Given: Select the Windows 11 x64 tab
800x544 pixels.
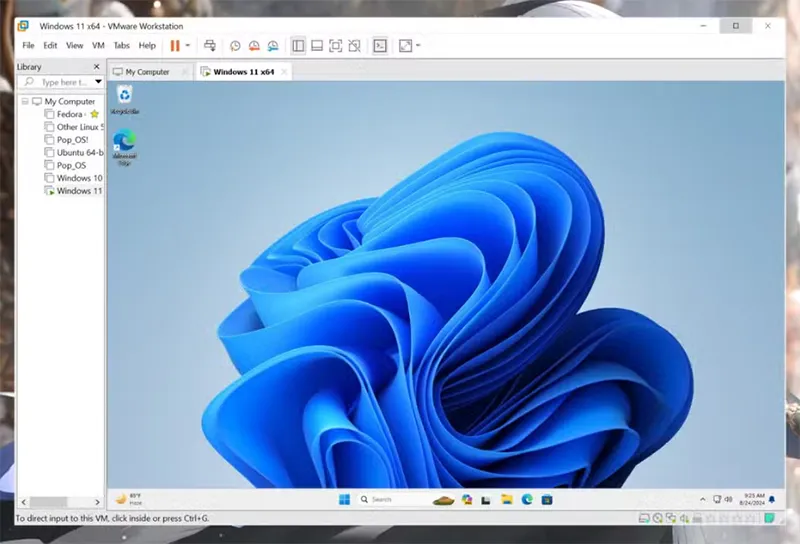Looking at the screenshot, I should 244,72.
